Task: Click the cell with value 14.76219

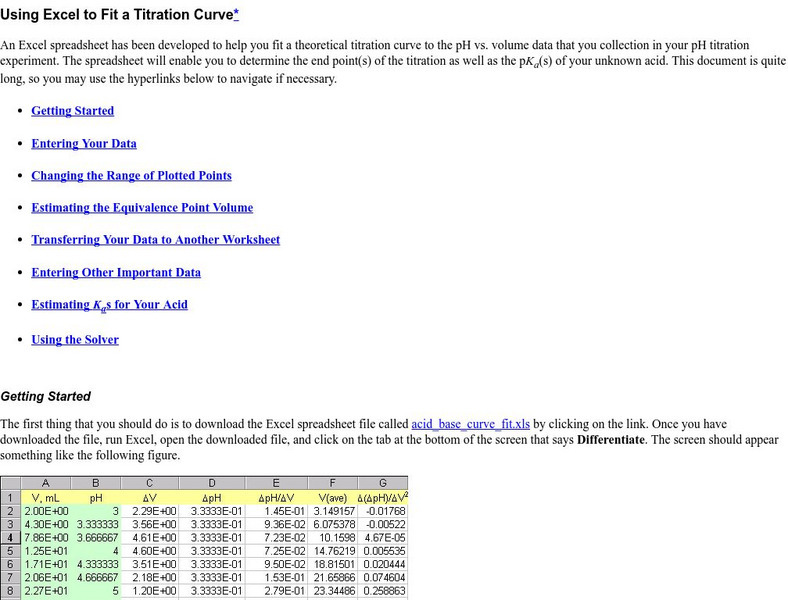Action: pos(333,551)
